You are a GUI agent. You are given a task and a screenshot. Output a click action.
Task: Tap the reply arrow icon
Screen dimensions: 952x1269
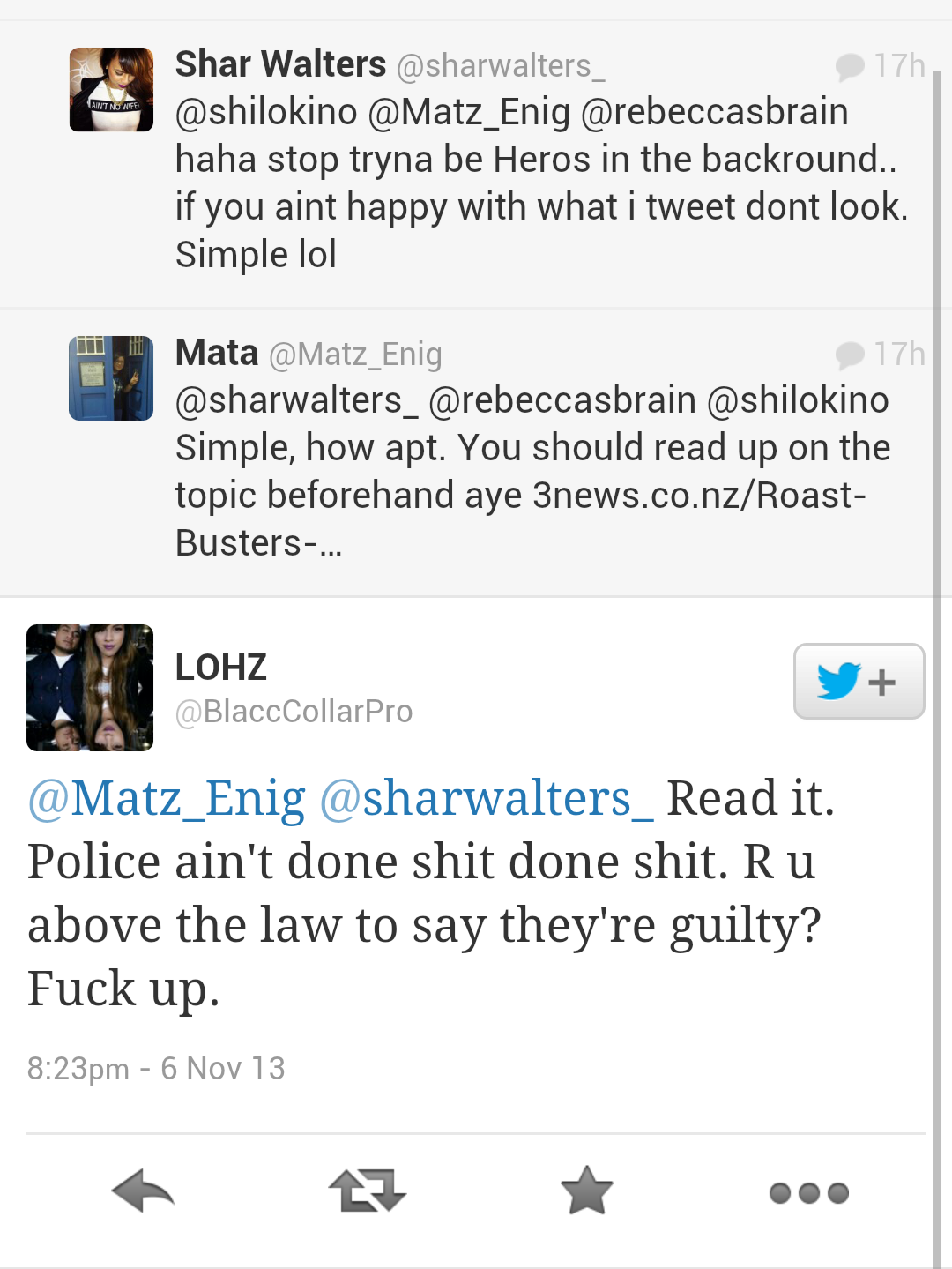click(x=143, y=1191)
